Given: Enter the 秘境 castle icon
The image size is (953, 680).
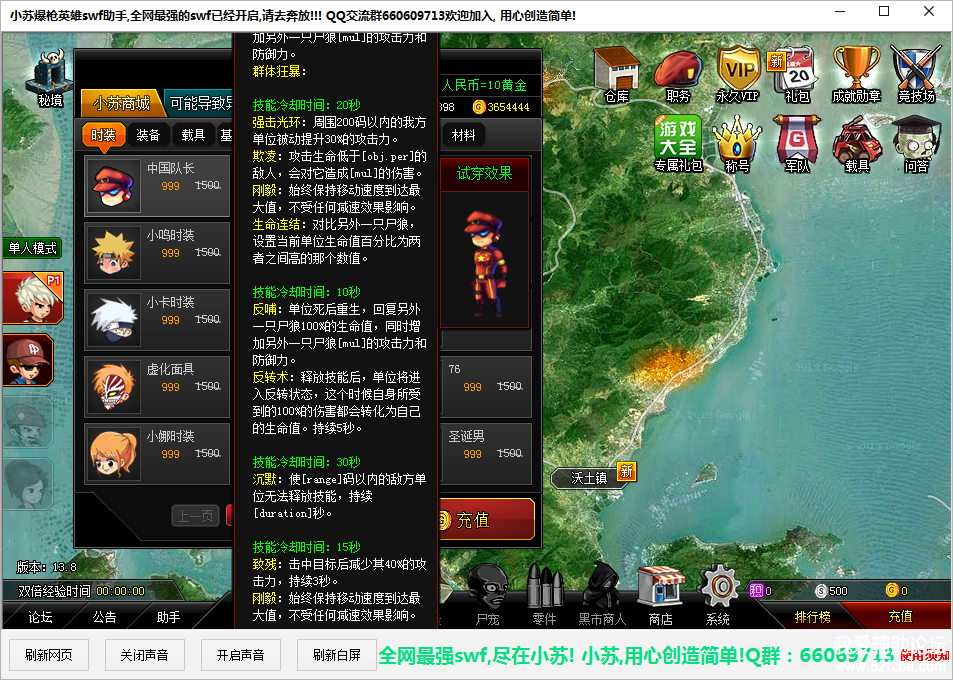Looking at the screenshot, I should 50,79.
